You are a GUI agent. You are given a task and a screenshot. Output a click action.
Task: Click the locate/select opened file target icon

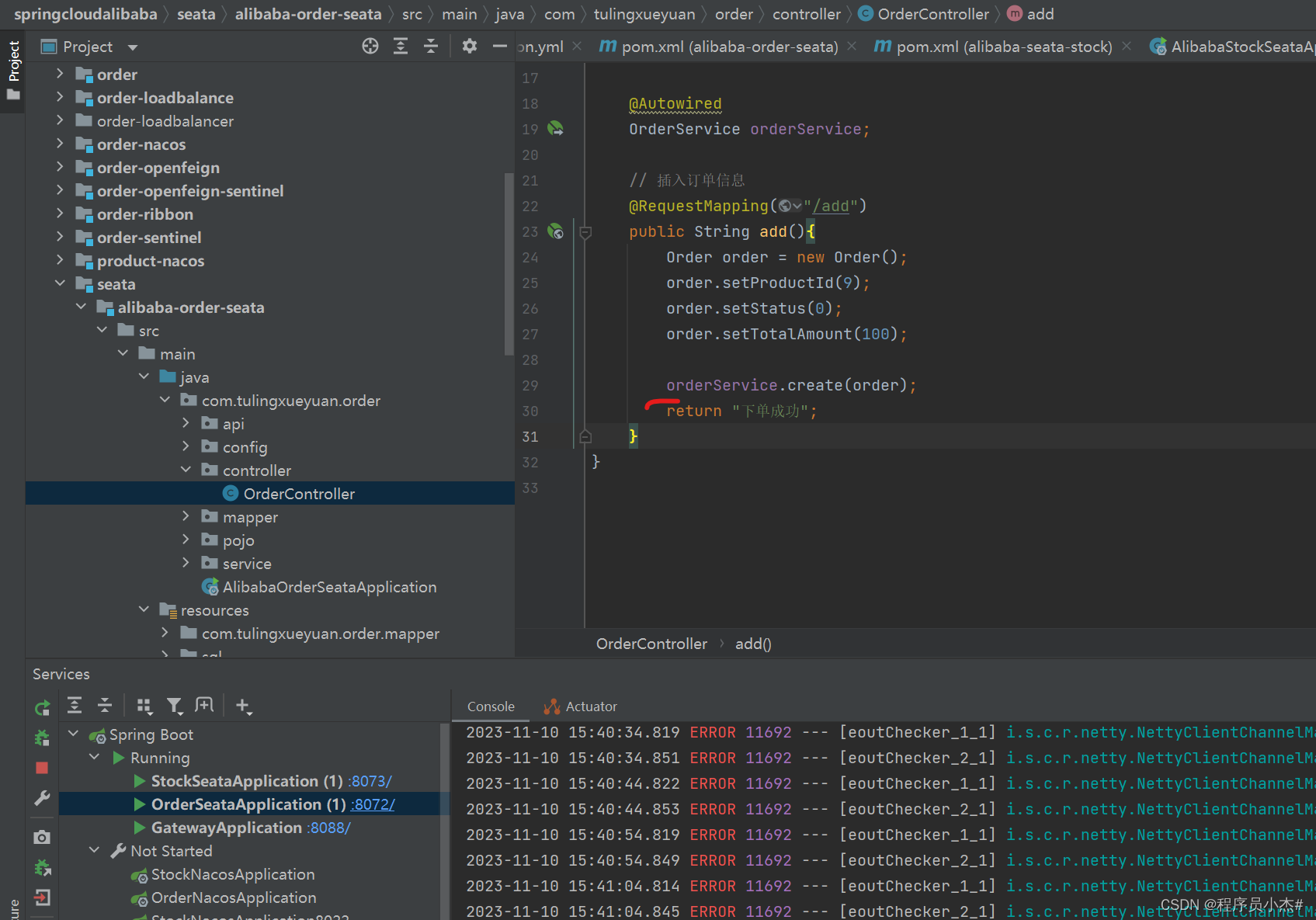pyautogui.click(x=370, y=47)
